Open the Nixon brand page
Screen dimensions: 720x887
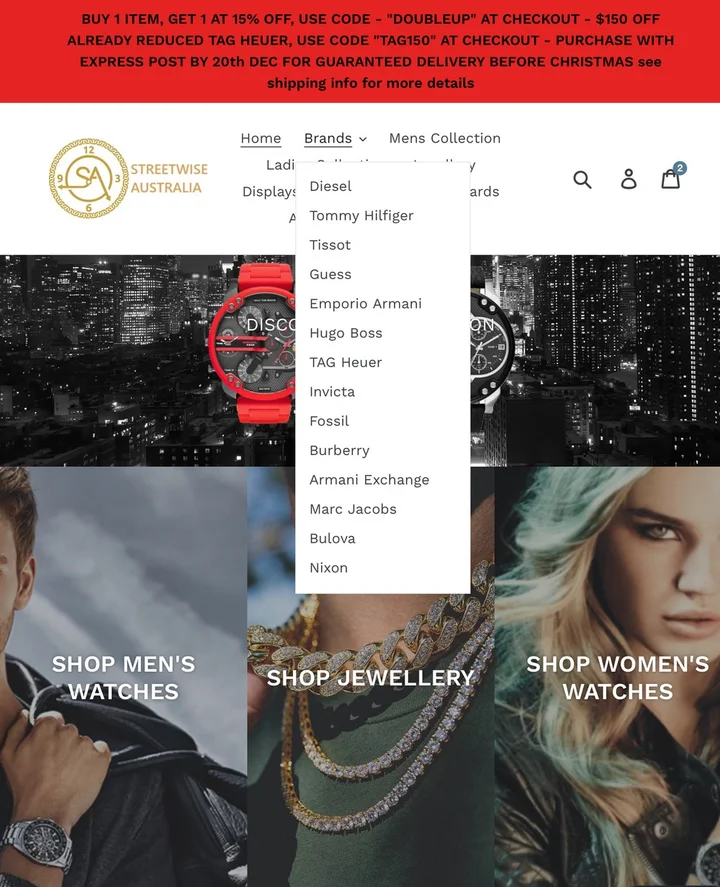coord(329,567)
